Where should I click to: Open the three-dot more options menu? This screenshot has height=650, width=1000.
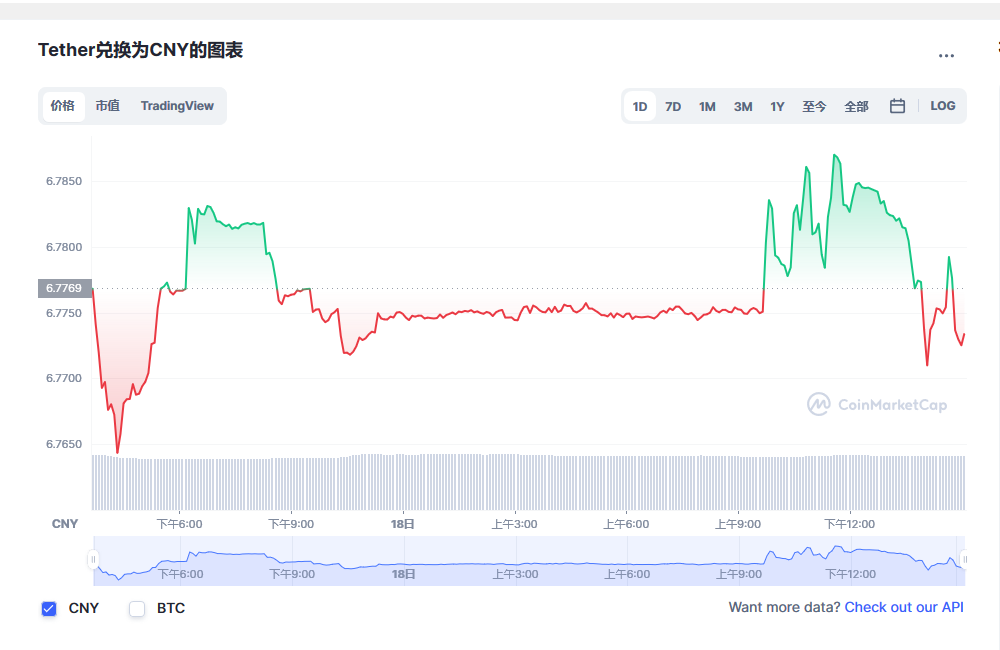pos(946,55)
